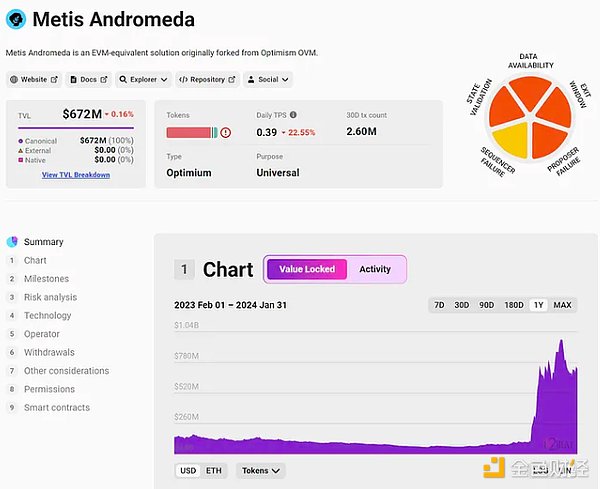600x489 pixels.
Task: Switch chart to Activity view
Action: coord(375,269)
